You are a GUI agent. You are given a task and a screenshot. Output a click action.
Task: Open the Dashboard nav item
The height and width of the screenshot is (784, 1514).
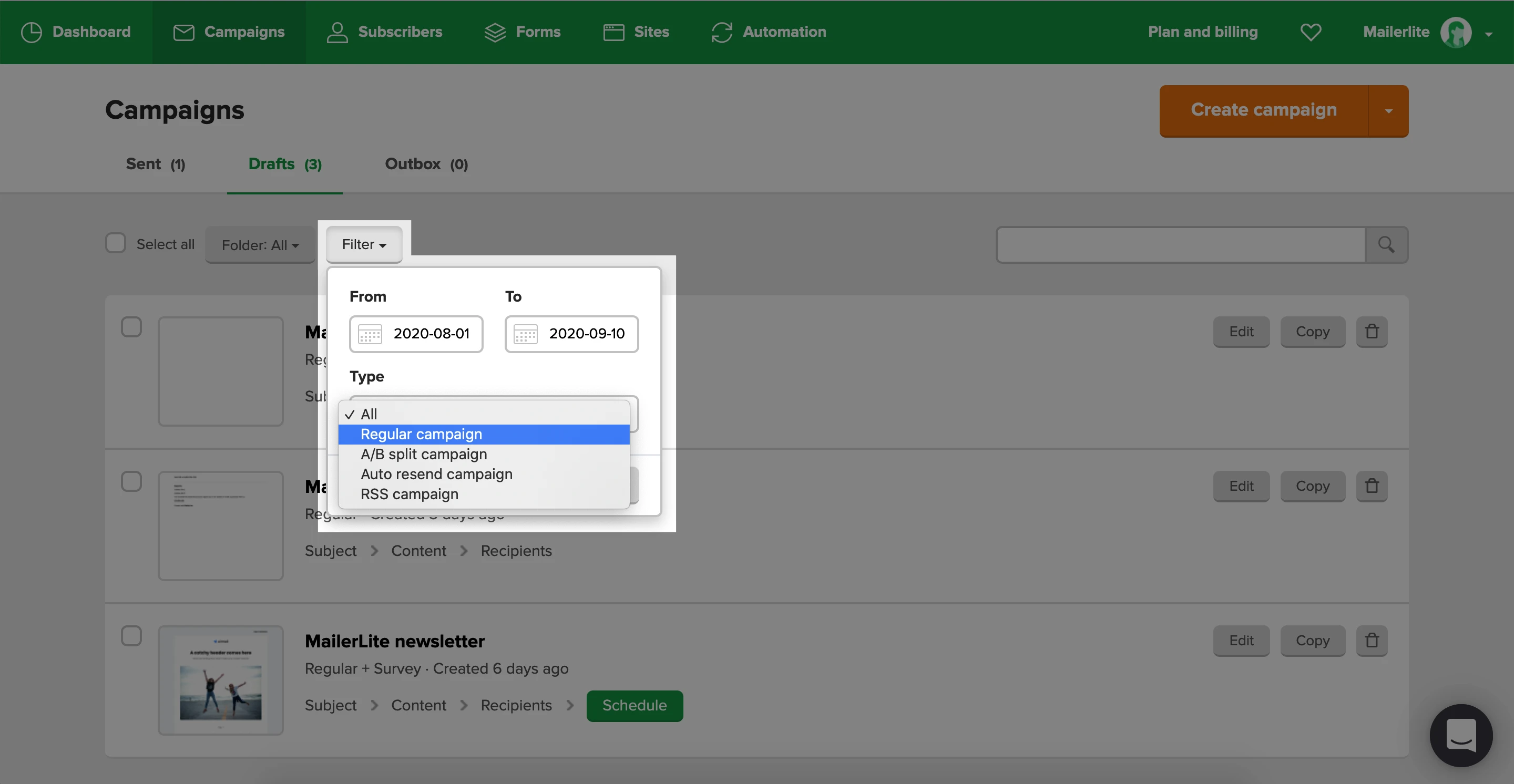tap(75, 32)
